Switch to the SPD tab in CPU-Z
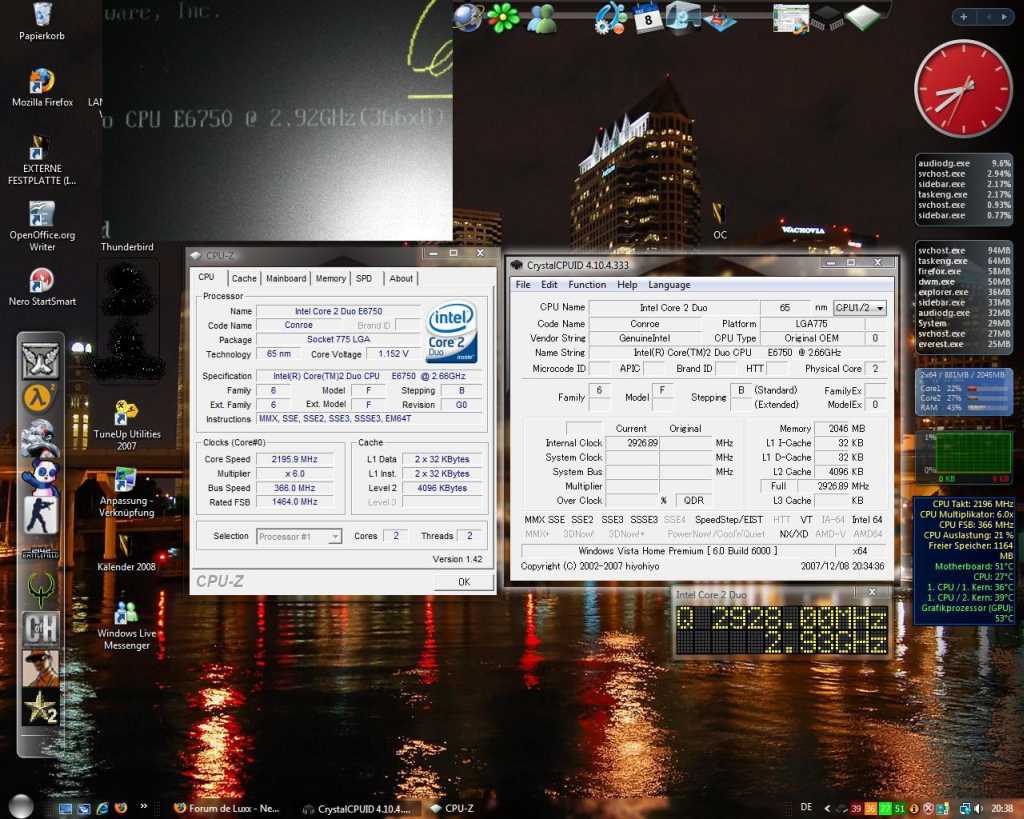This screenshot has width=1024, height=819. click(364, 278)
